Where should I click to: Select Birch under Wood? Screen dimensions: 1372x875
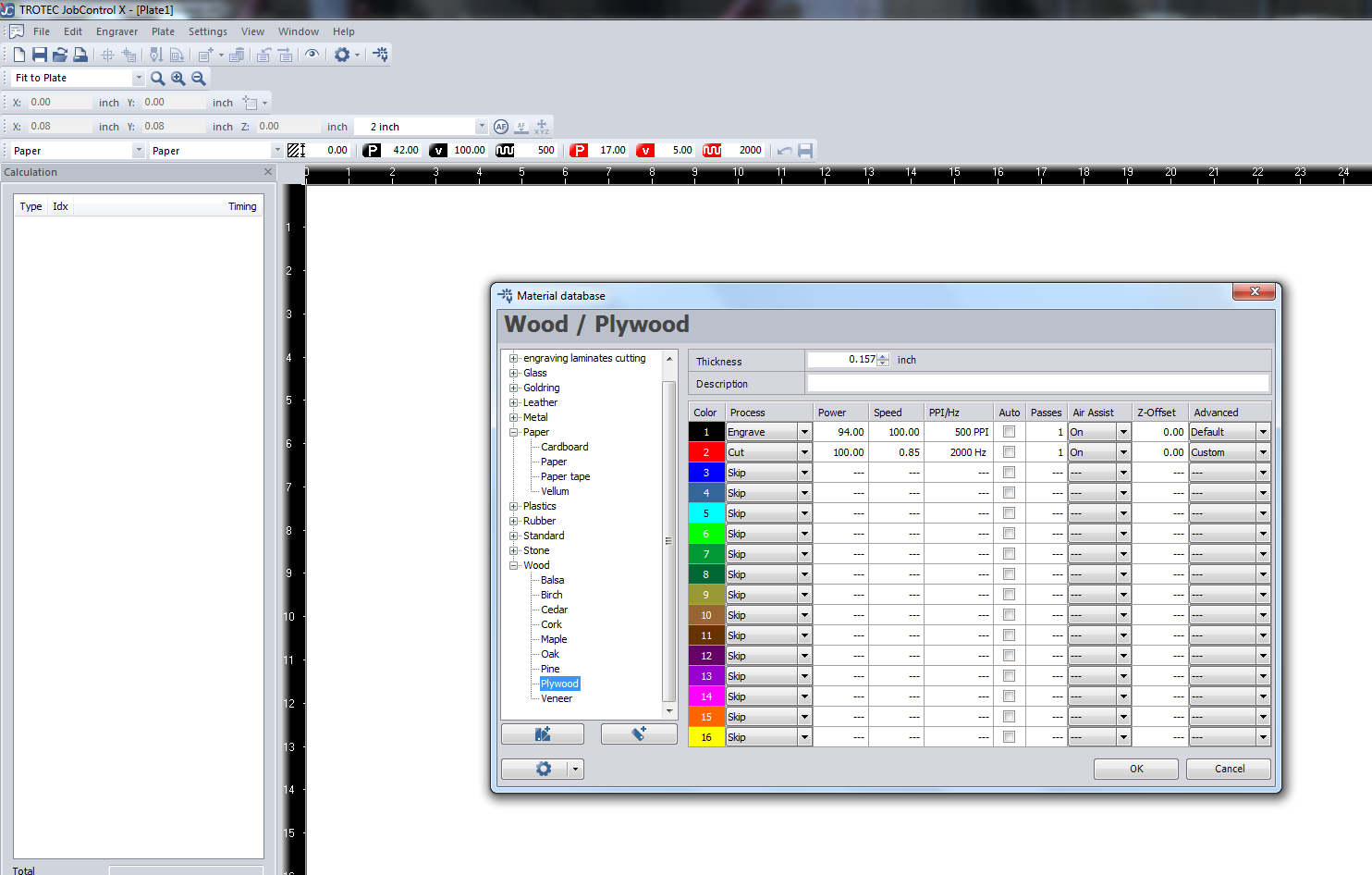tap(551, 595)
